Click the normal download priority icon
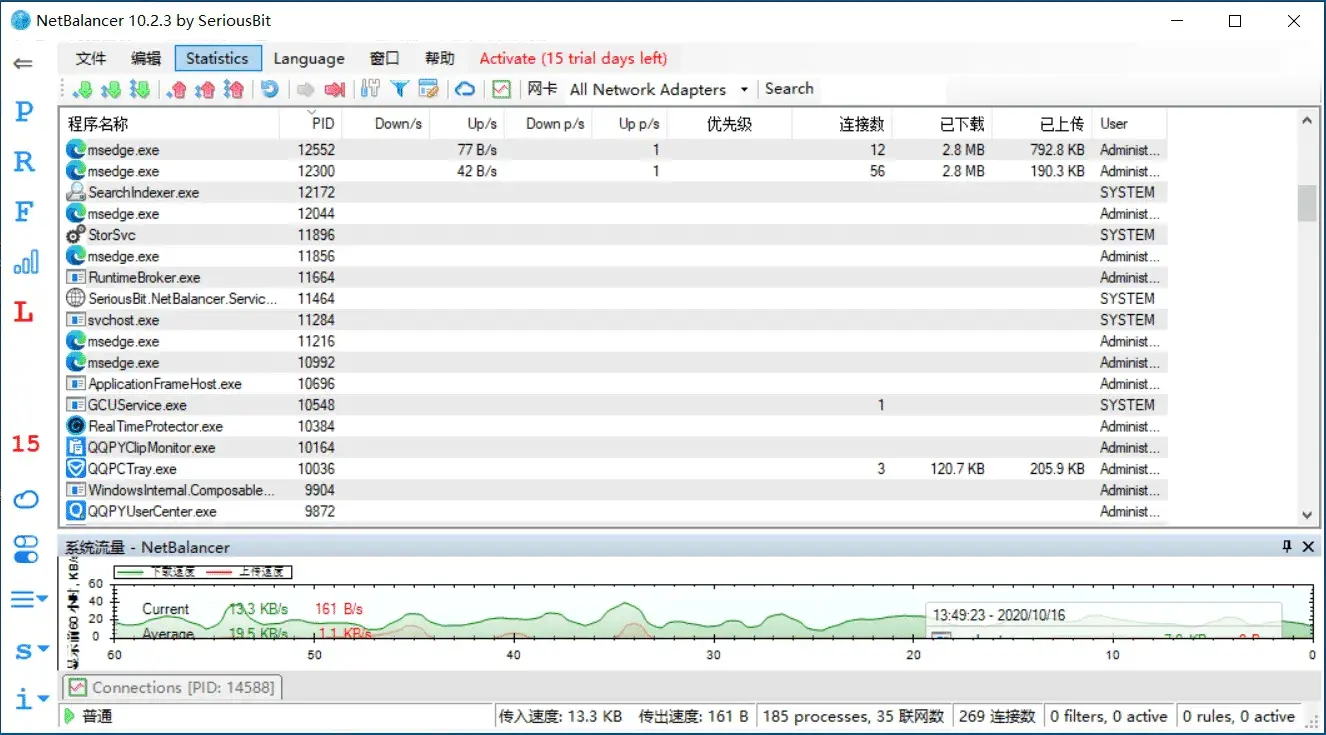Viewport: 1326px width, 735px height. [x=111, y=89]
